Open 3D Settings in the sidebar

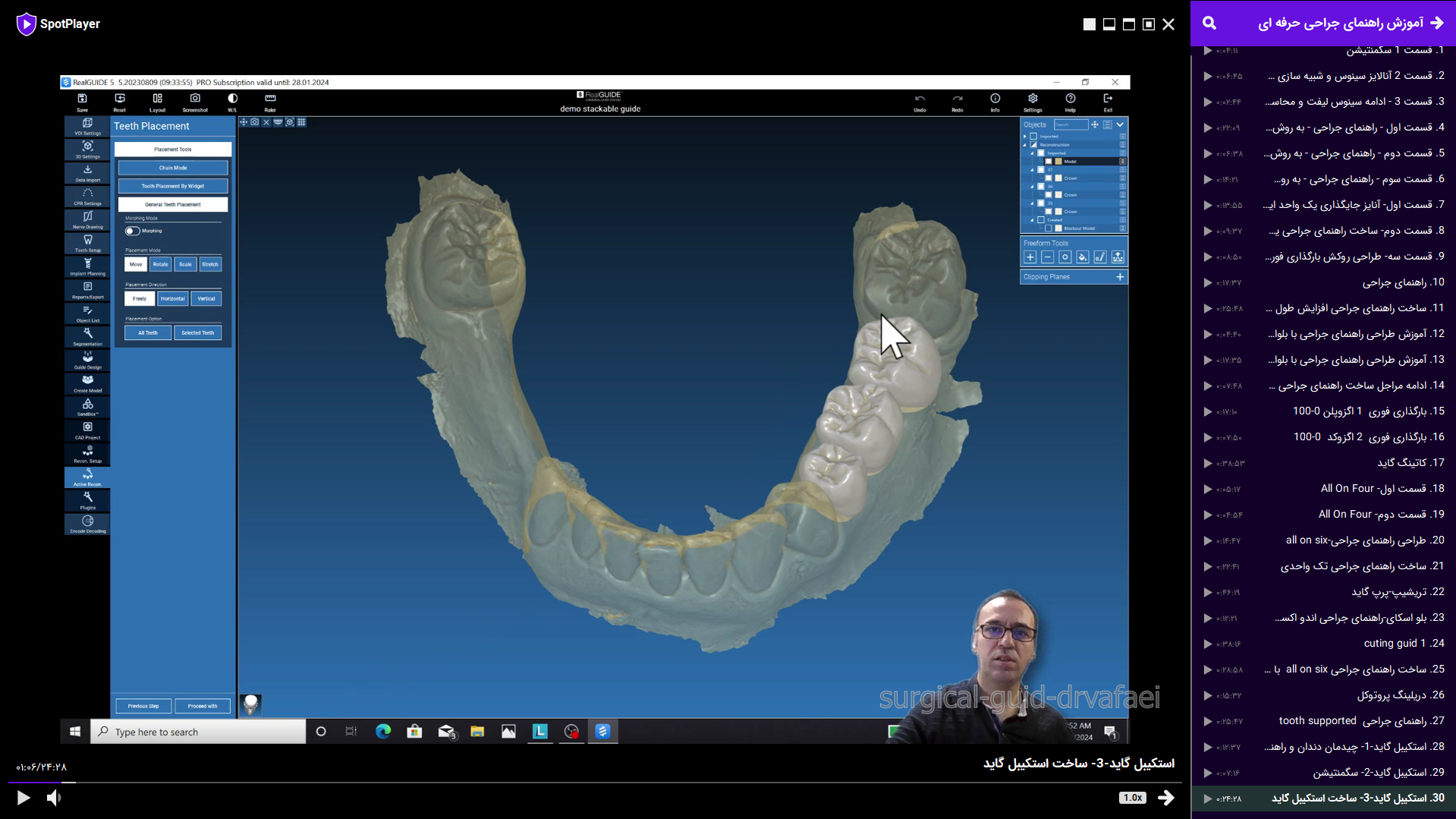tap(87, 150)
